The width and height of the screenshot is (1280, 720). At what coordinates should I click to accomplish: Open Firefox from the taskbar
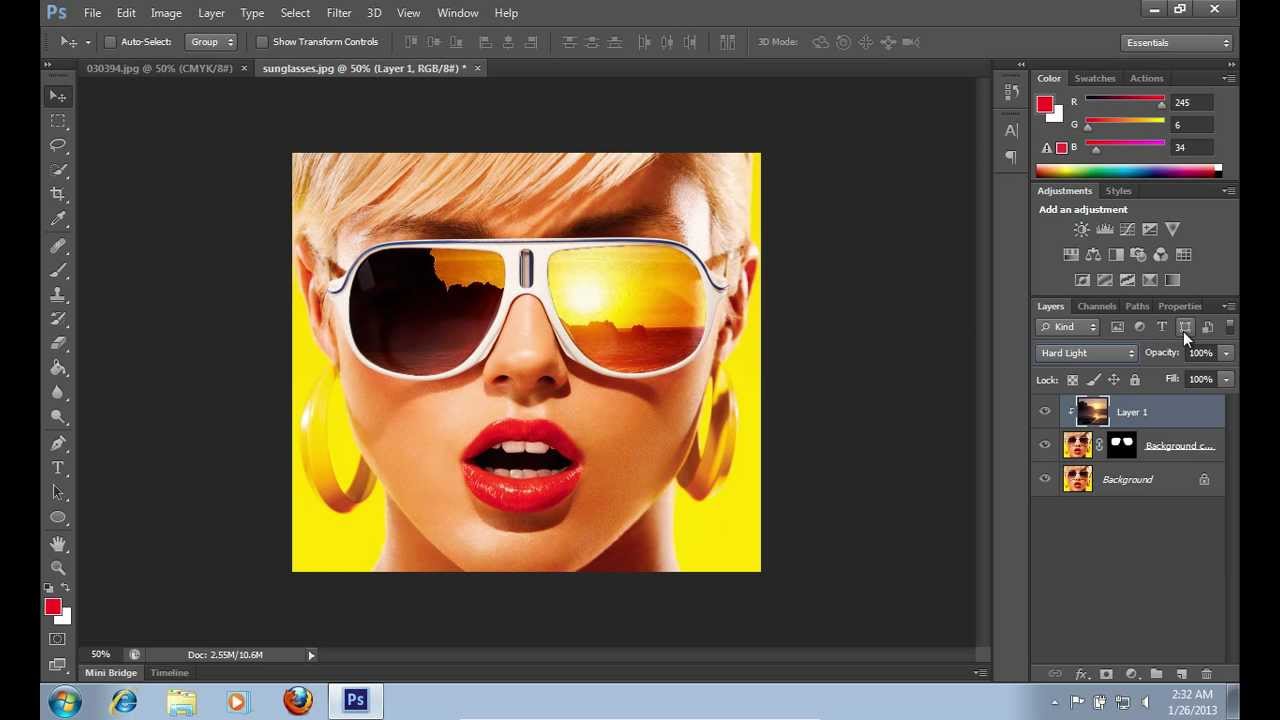[x=297, y=701]
